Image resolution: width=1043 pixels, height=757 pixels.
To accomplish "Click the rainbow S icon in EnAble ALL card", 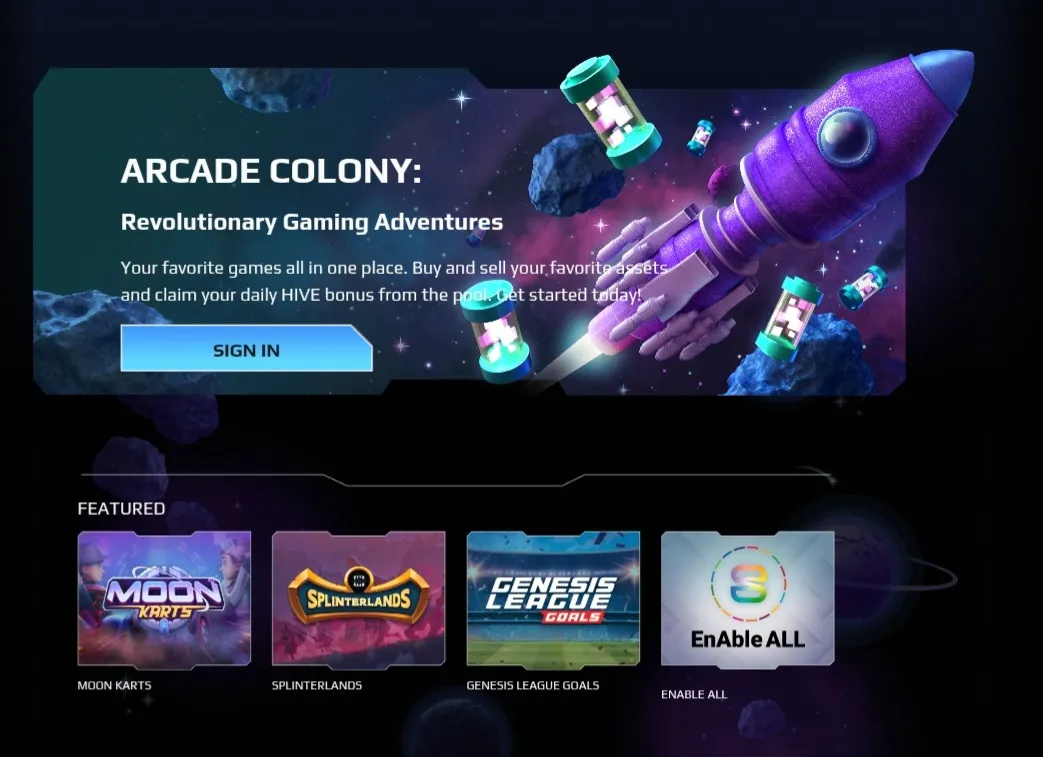I will [x=748, y=583].
